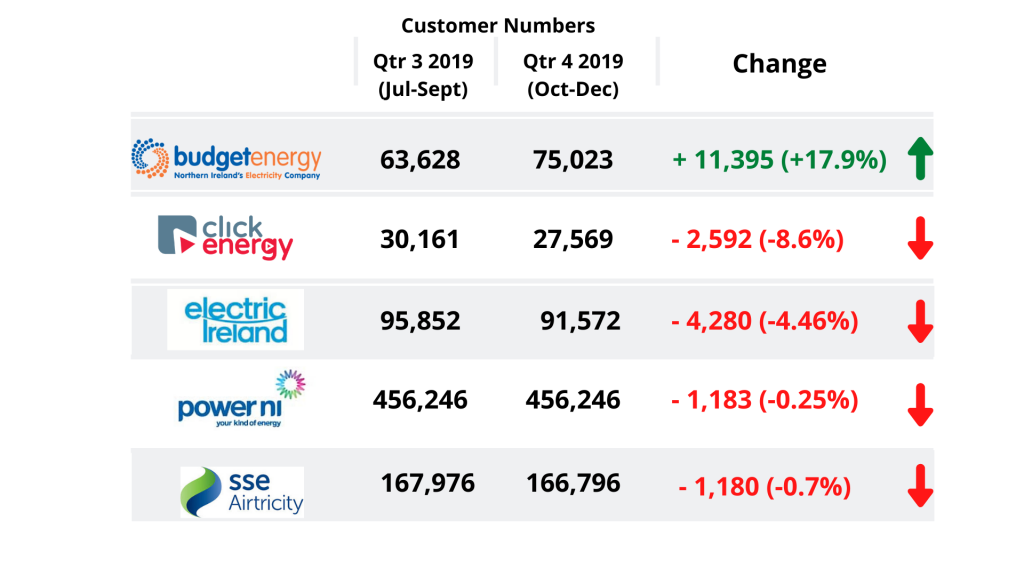Click the Power NI logo
The height and width of the screenshot is (576, 1024).
[242, 399]
